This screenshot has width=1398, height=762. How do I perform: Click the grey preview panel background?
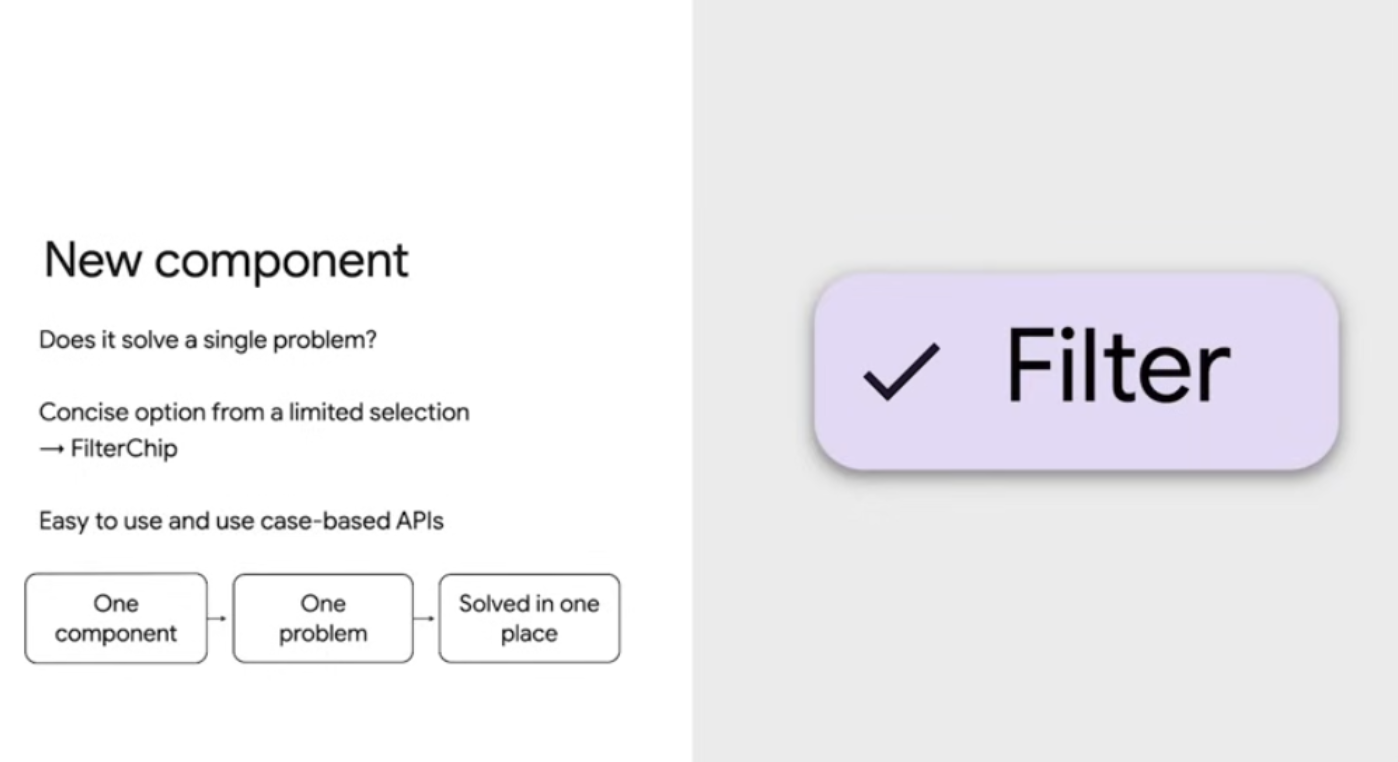tap(1045, 620)
